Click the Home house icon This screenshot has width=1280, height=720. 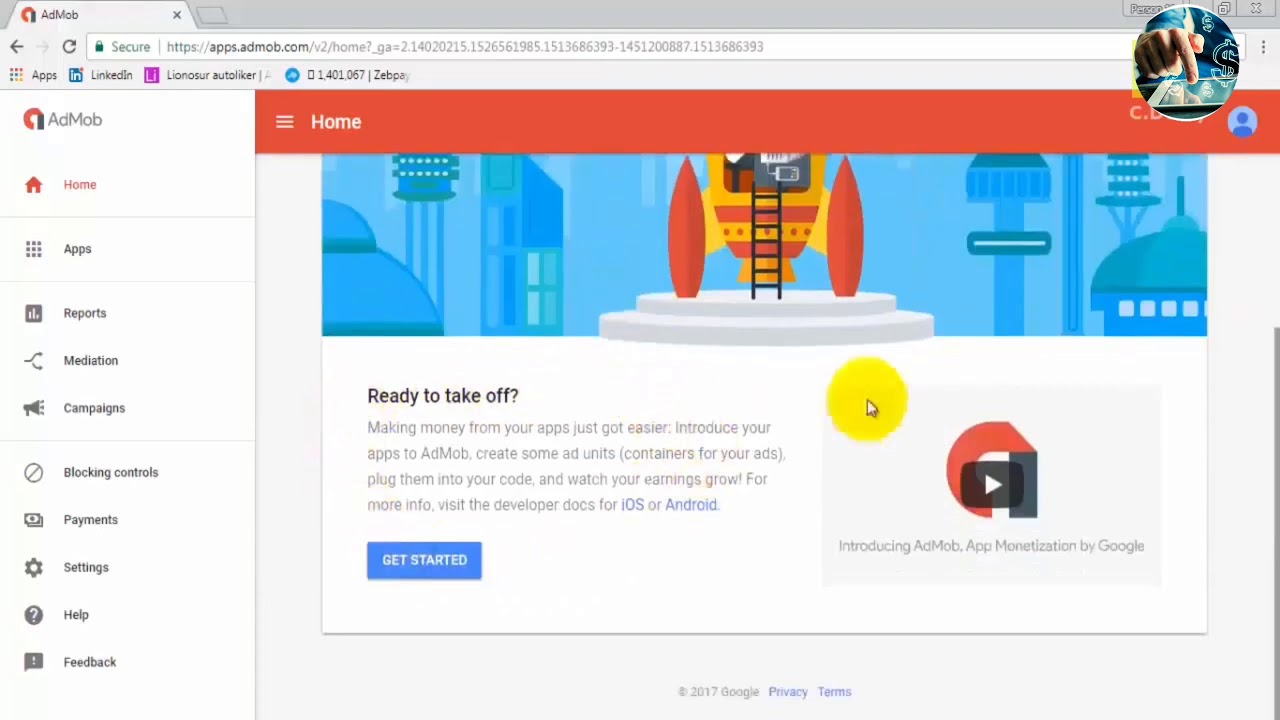click(34, 185)
